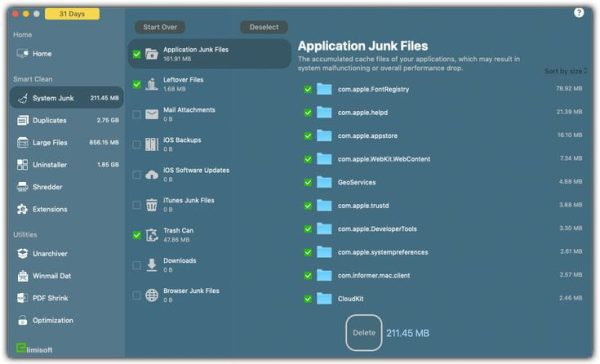Screen dimensions: 600x364
Task: Click the iOS Software Updates cloud icon
Action: (152, 175)
